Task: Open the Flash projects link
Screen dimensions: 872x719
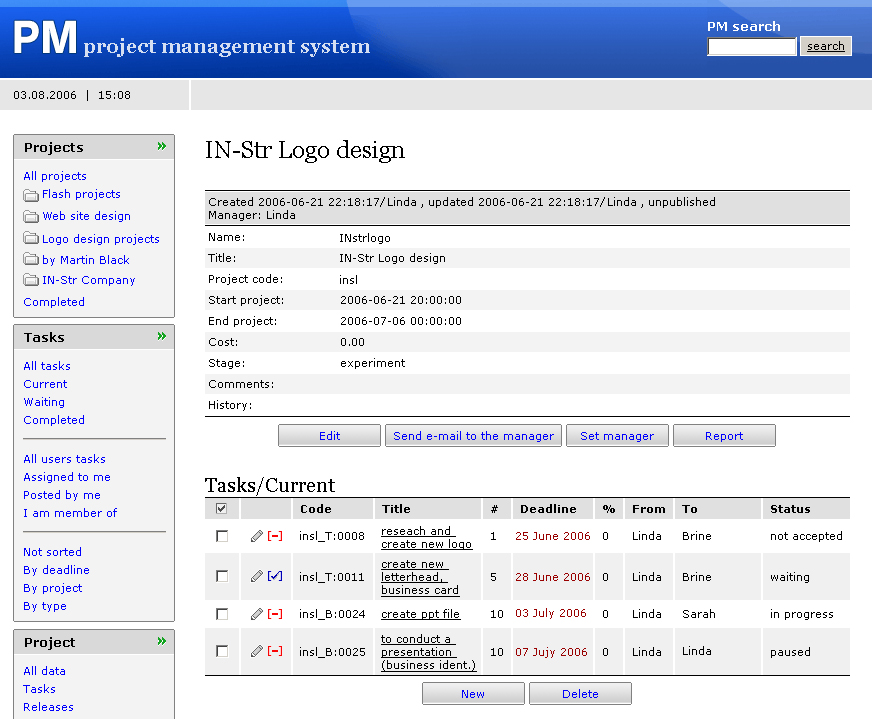Action: click(x=81, y=194)
